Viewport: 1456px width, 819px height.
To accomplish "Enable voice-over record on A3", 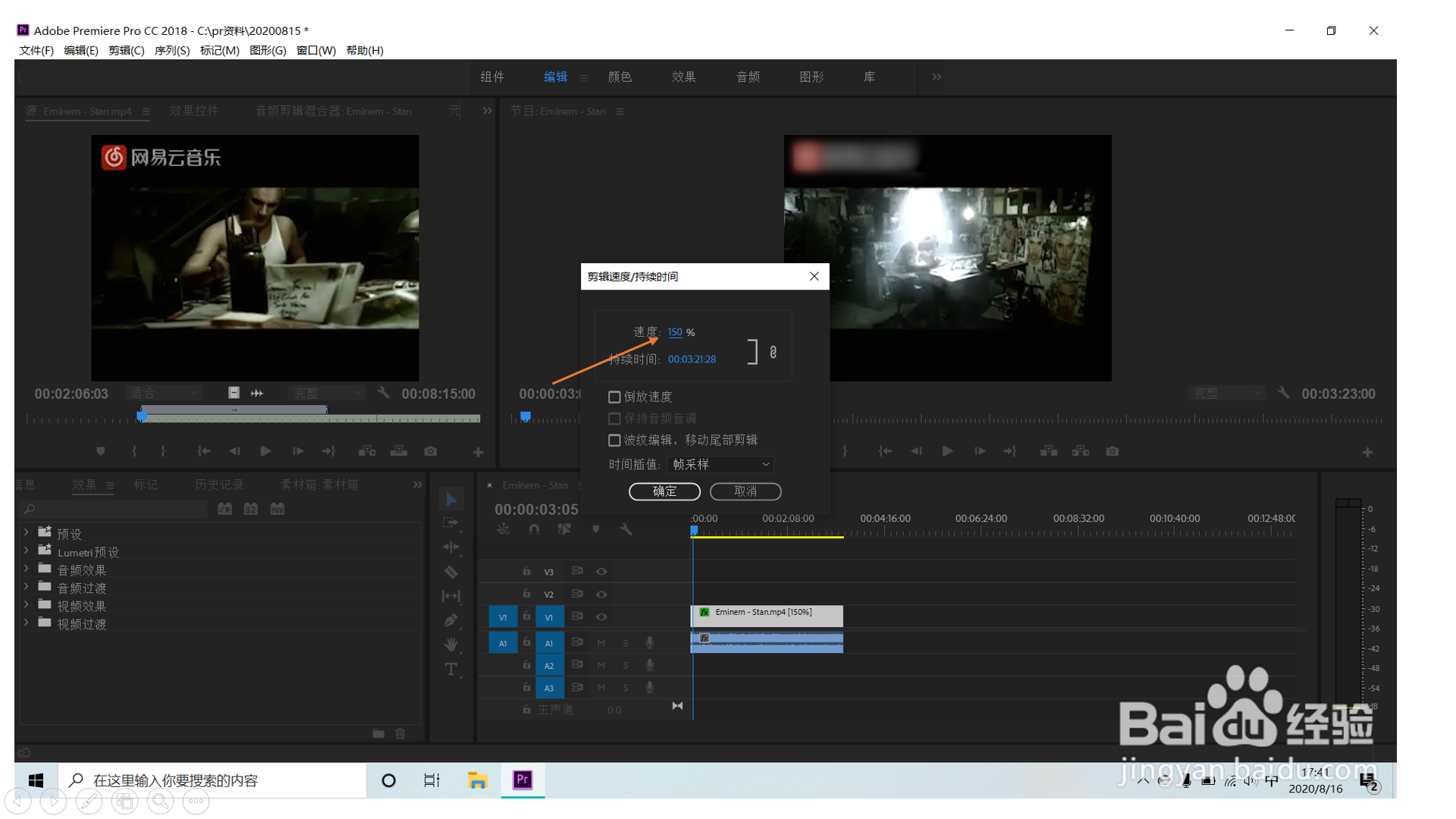I will [x=650, y=687].
